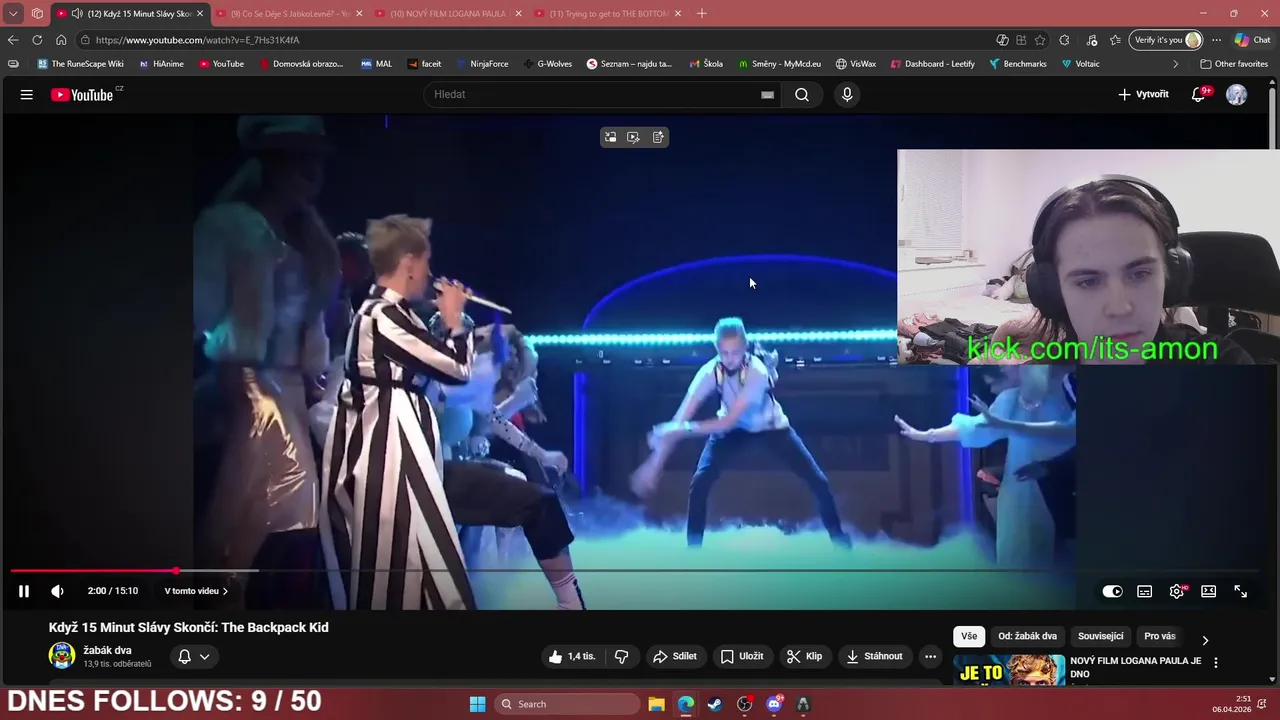The image size is (1280, 720).
Task: Open NOVÝ FILM LOGANA PAULA thumbnail
Action: (x=1009, y=670)
